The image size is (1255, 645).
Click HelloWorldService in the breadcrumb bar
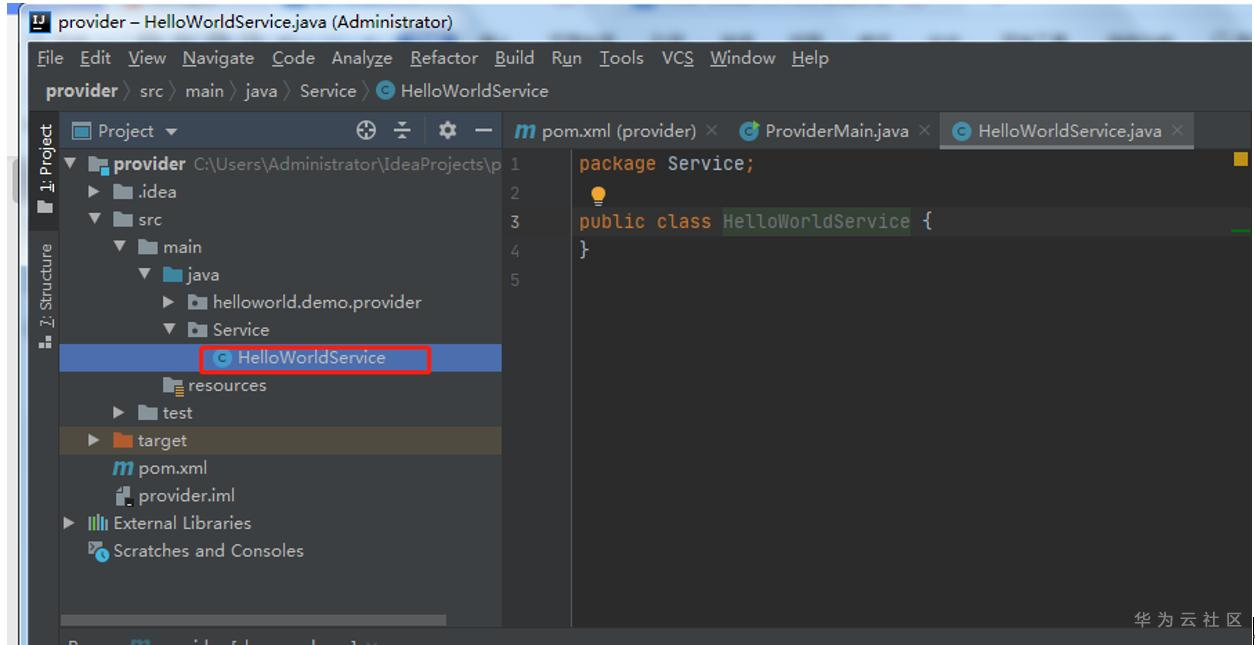pos(474,91)
